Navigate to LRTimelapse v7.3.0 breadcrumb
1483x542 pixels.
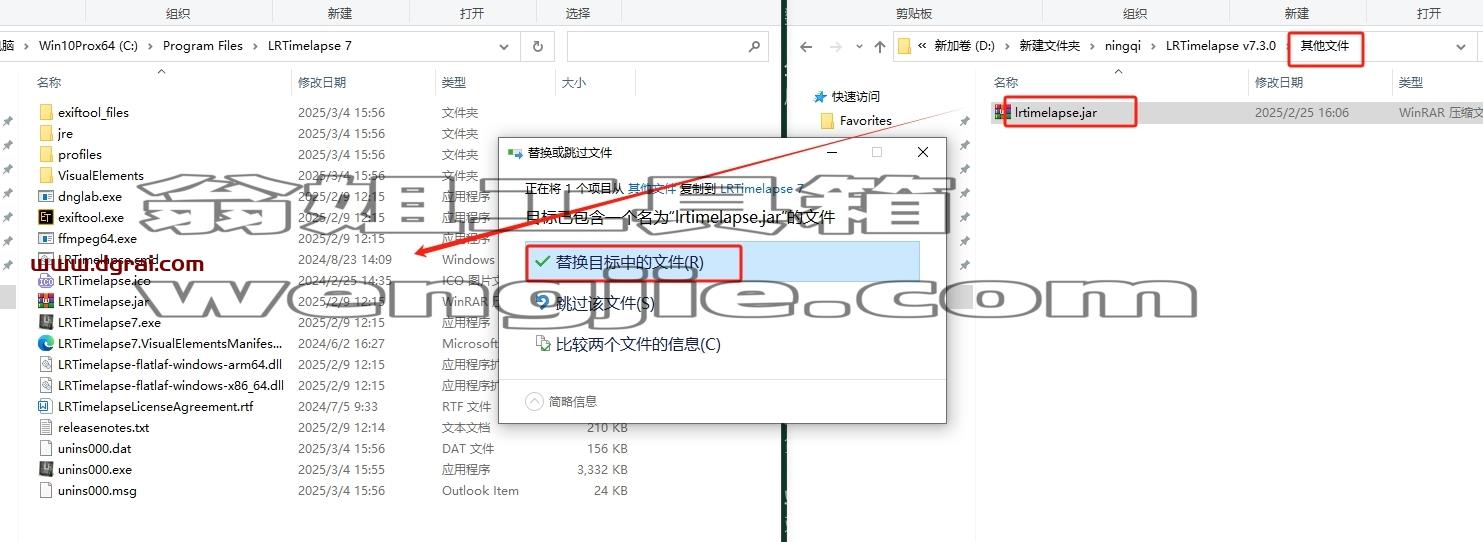pos(1220,46)
